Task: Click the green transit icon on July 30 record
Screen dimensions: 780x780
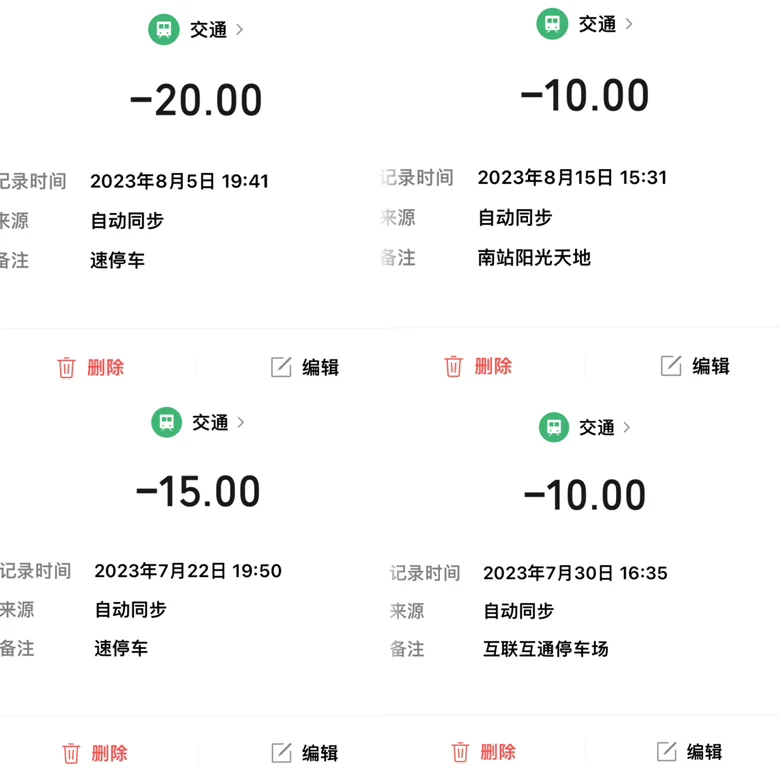Action: pos(554,427)
